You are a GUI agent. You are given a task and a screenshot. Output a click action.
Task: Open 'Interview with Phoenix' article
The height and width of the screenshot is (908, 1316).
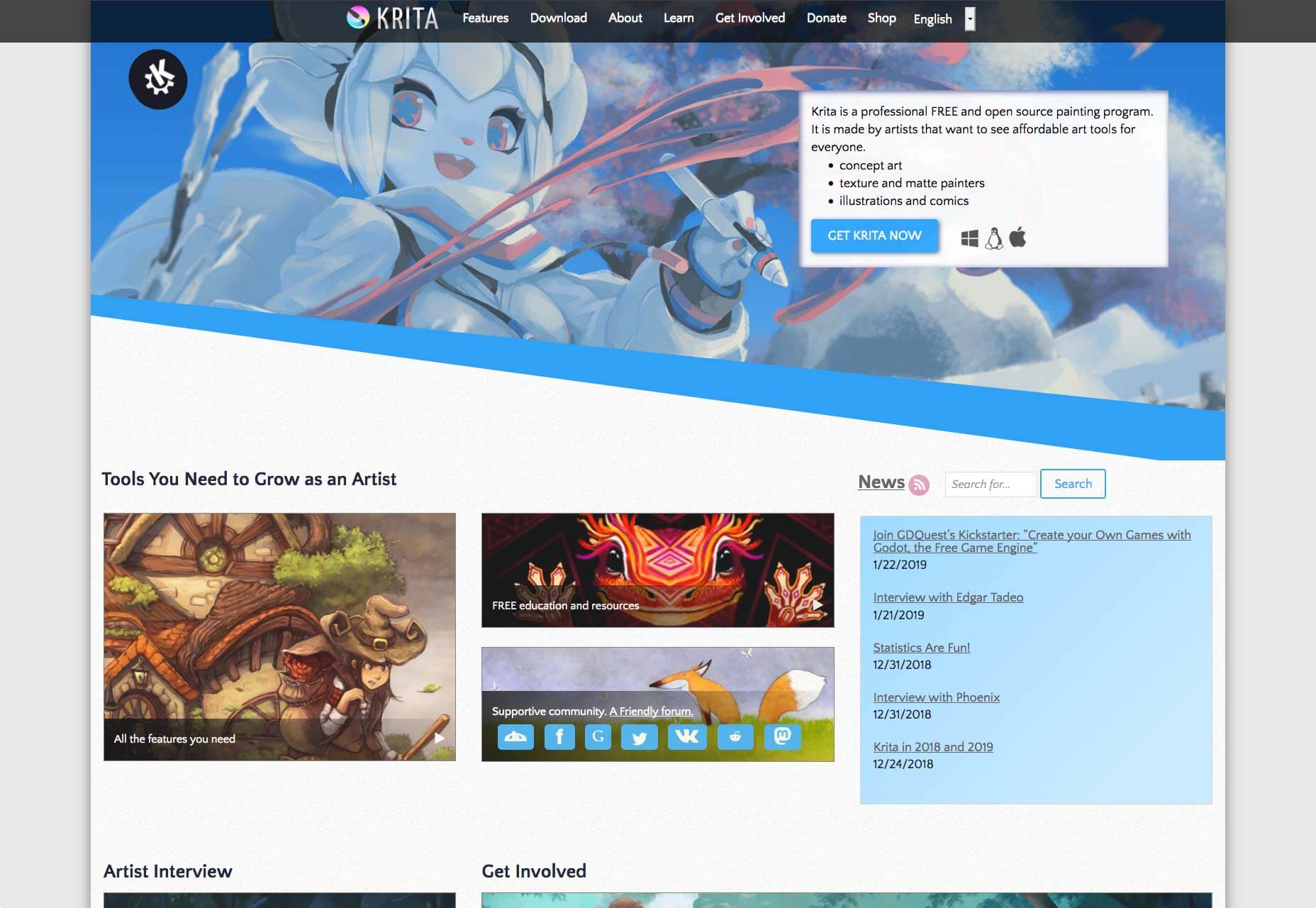936,697
